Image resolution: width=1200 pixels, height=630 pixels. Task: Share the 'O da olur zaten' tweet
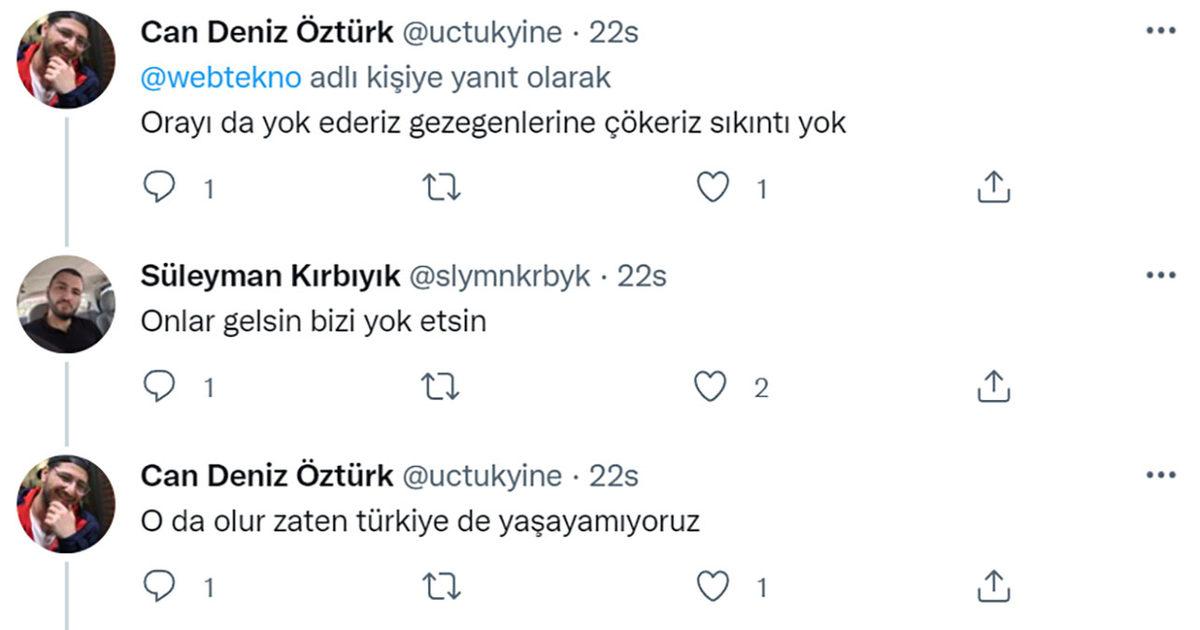point(993,587)
